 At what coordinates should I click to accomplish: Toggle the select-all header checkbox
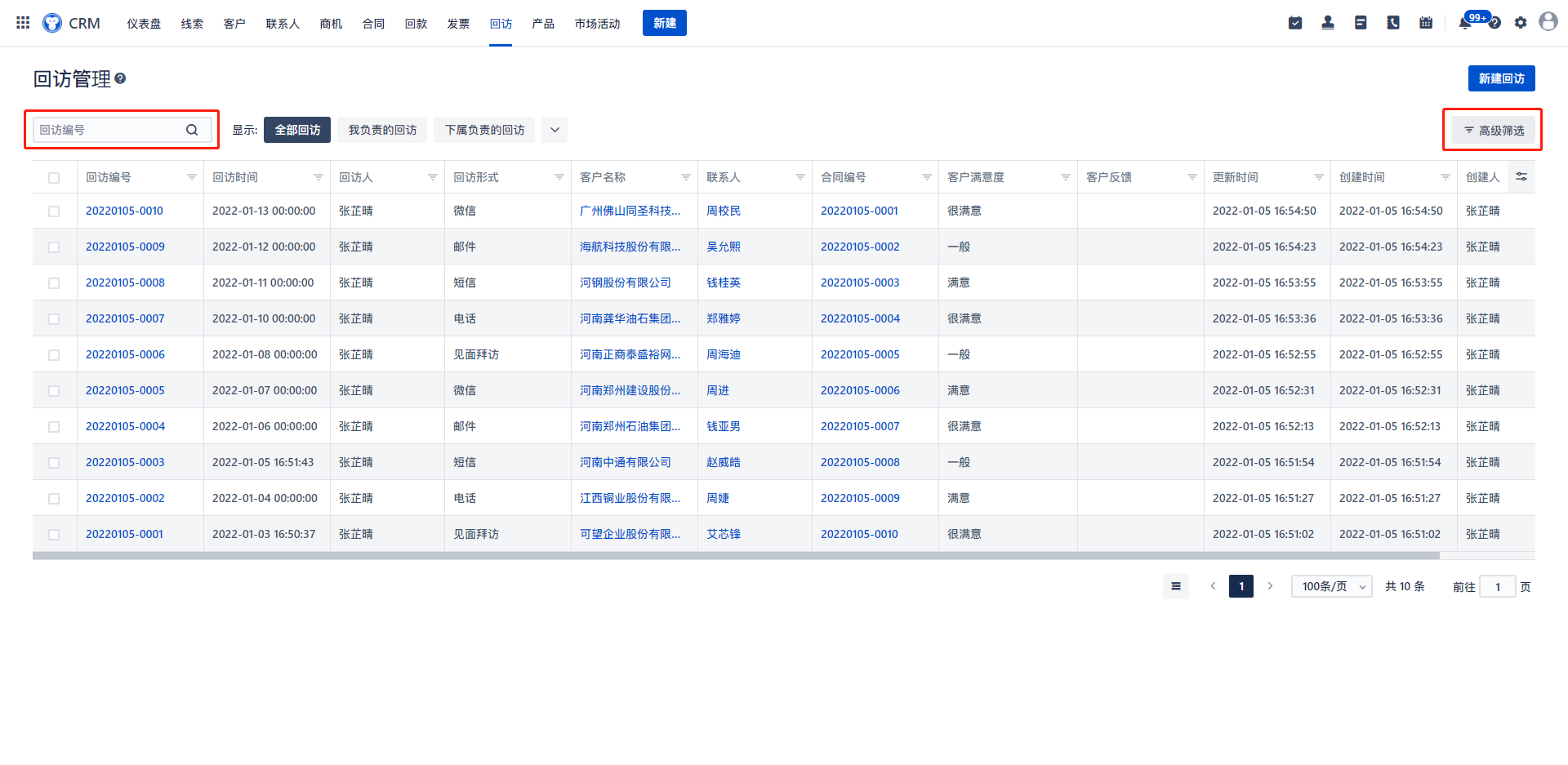tap(54, 178)
